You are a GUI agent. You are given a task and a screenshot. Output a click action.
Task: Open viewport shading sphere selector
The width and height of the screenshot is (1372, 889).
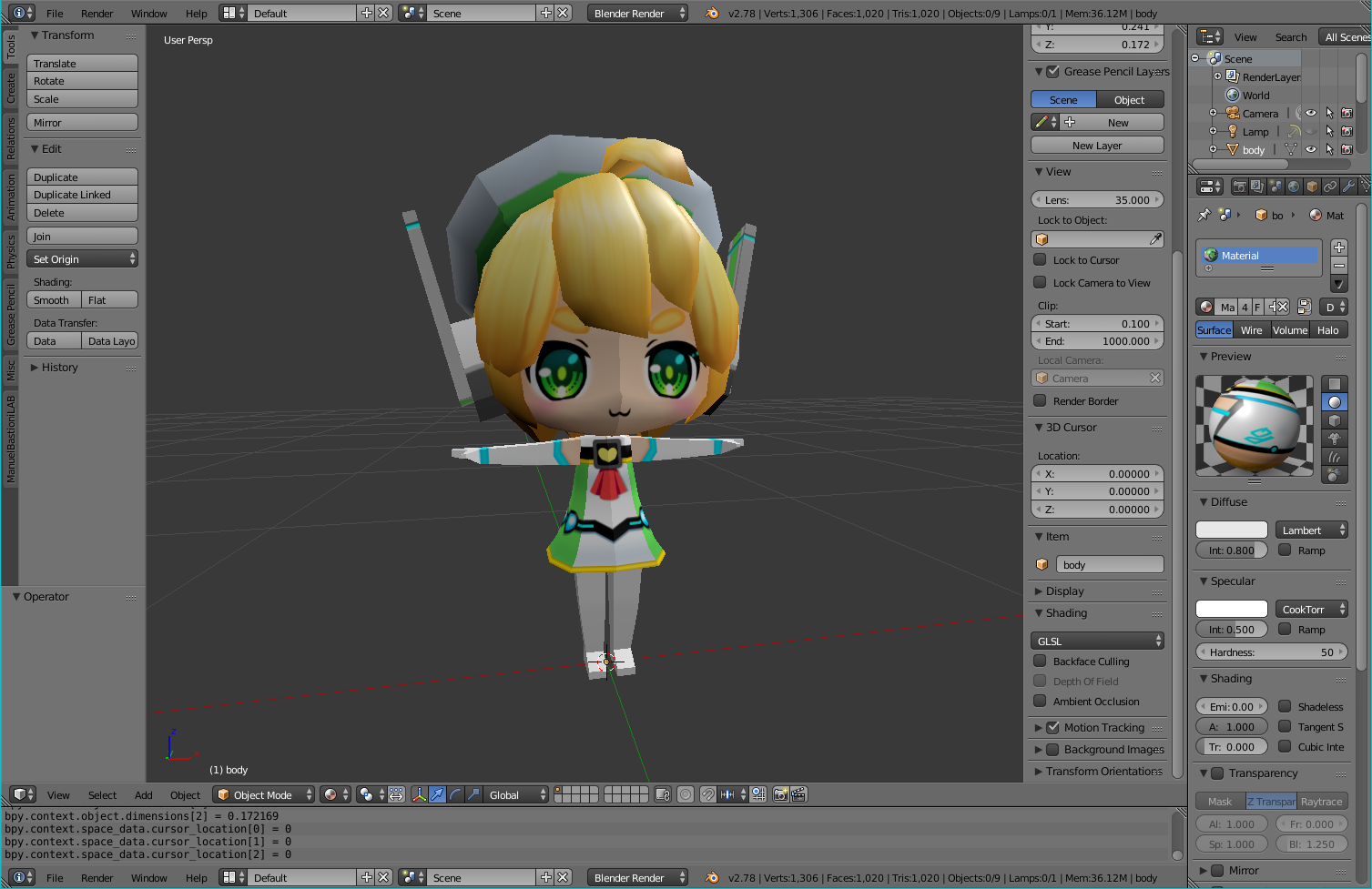pos(335,794)
